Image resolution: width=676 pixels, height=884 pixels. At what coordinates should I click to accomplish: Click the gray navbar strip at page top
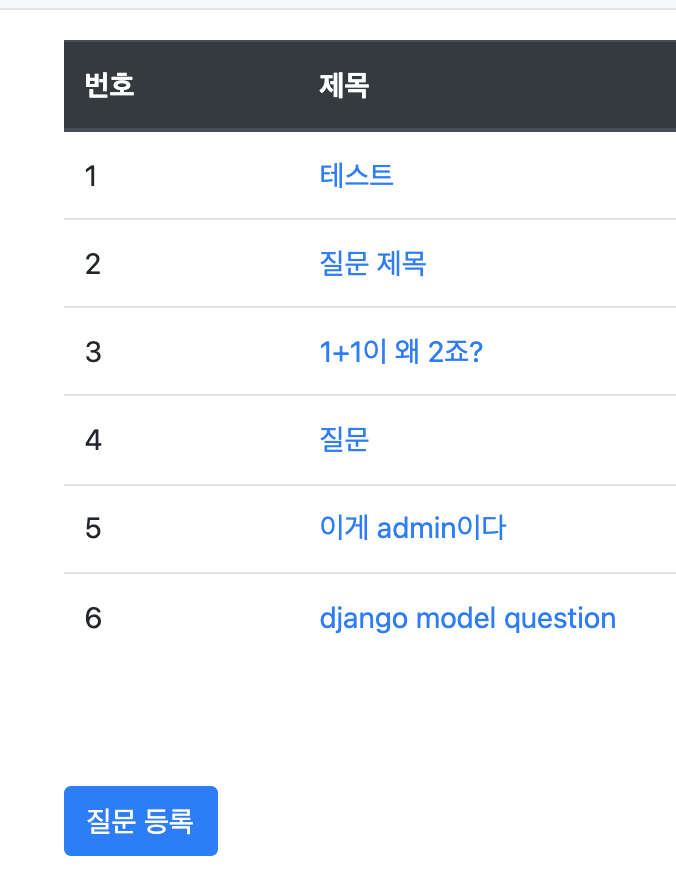pyautogui.click(x=338, y=4)
